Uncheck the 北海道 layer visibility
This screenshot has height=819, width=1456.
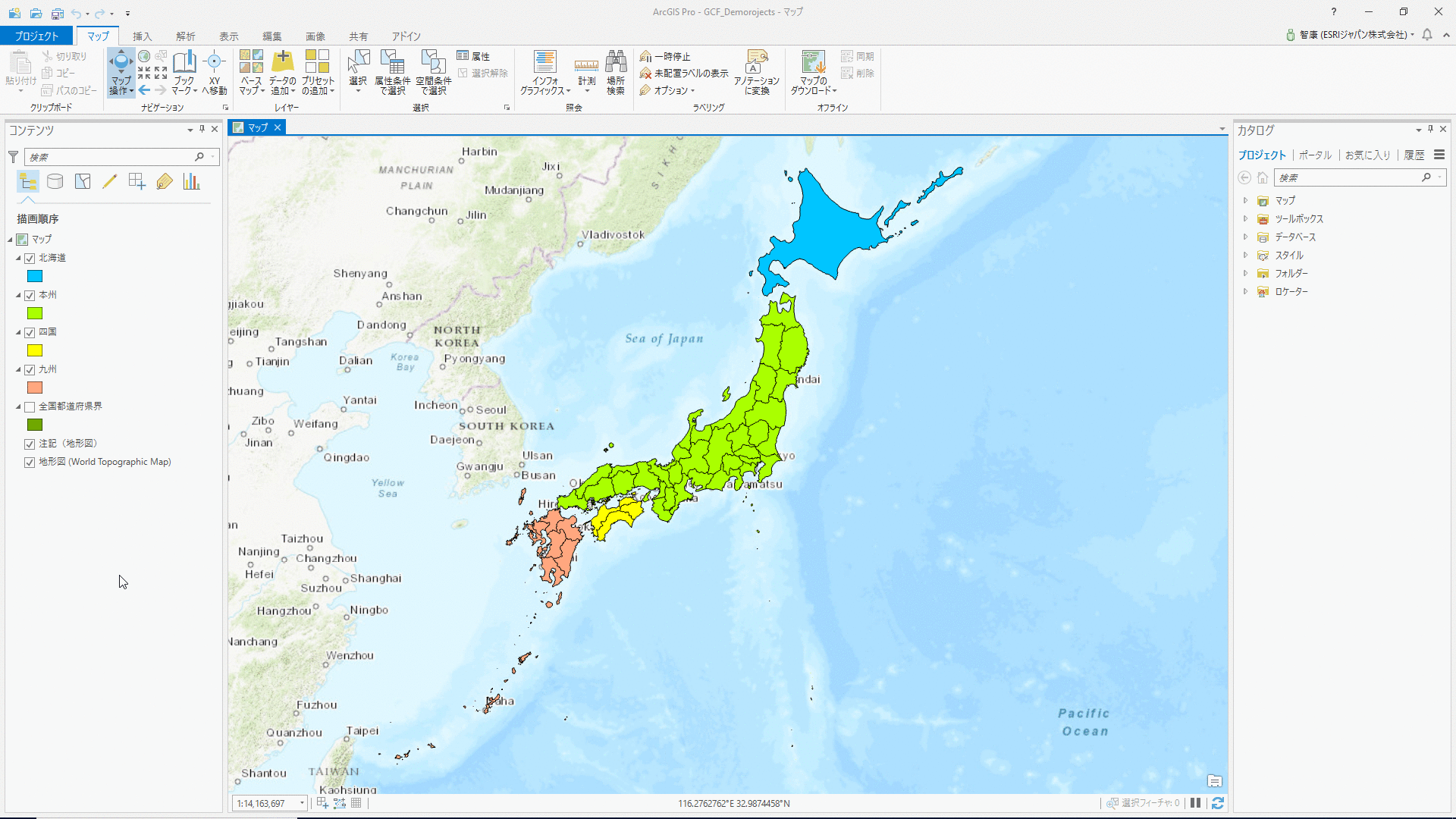coord(30,259)
